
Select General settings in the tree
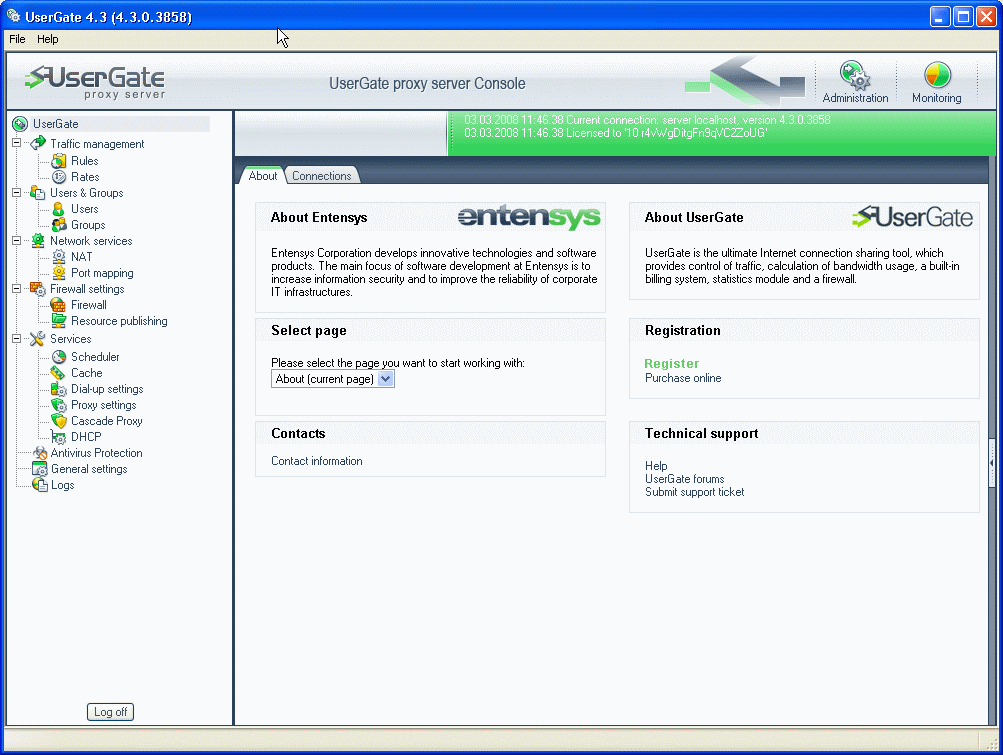click(x=89, y=468)
